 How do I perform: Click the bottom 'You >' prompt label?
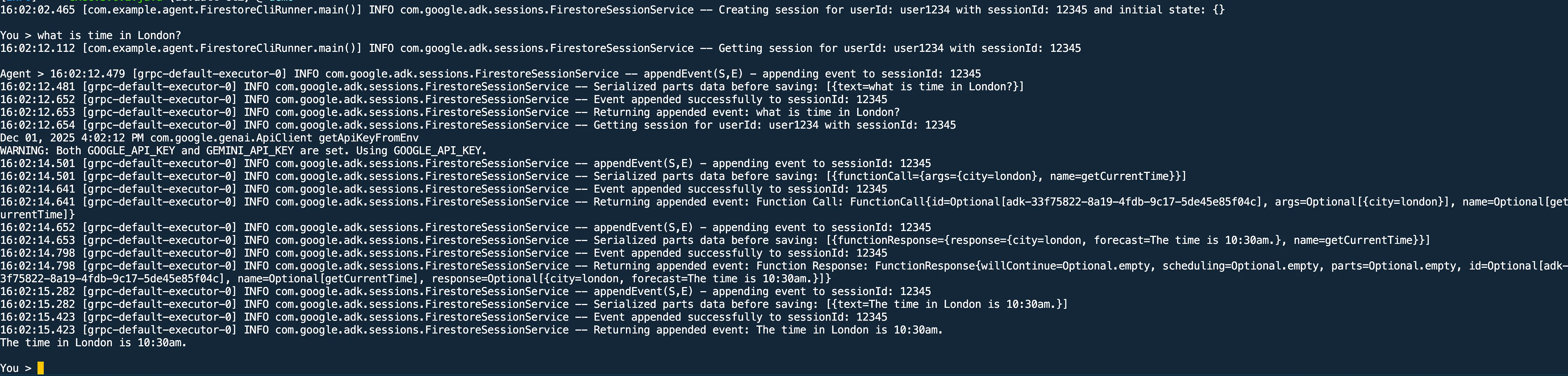16,368
